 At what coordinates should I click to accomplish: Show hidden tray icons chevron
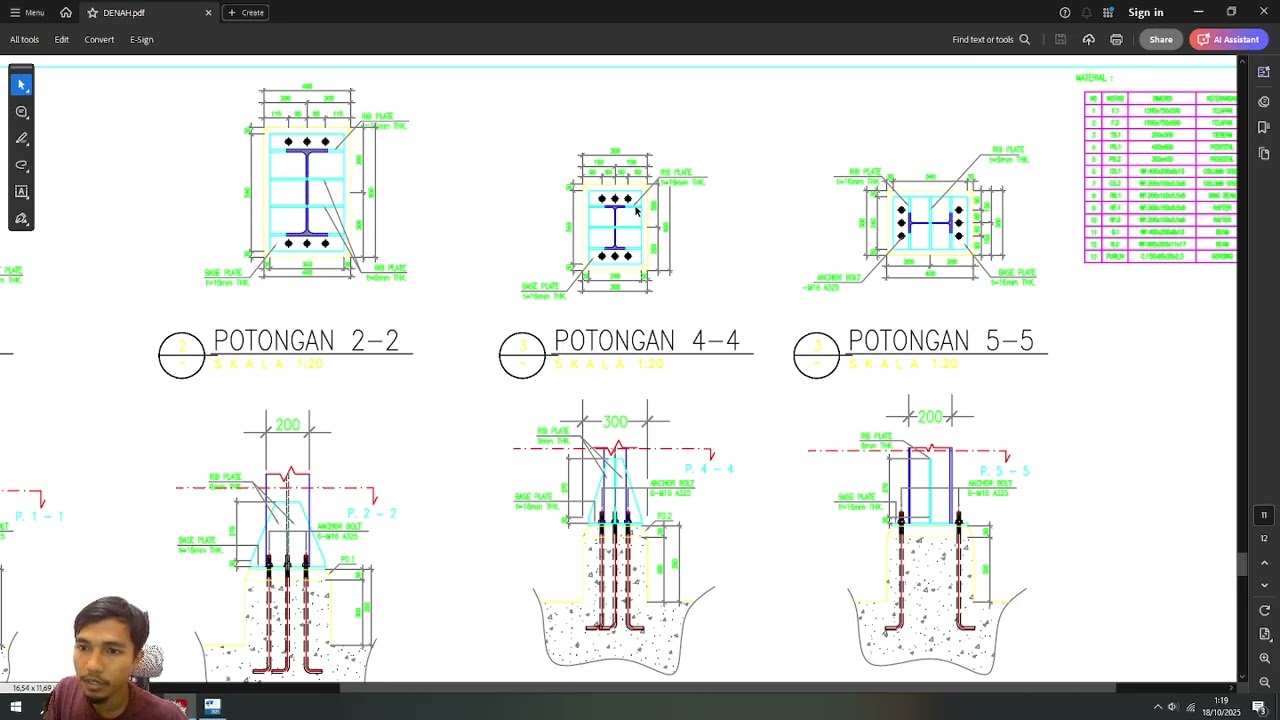click(1158, 707)
